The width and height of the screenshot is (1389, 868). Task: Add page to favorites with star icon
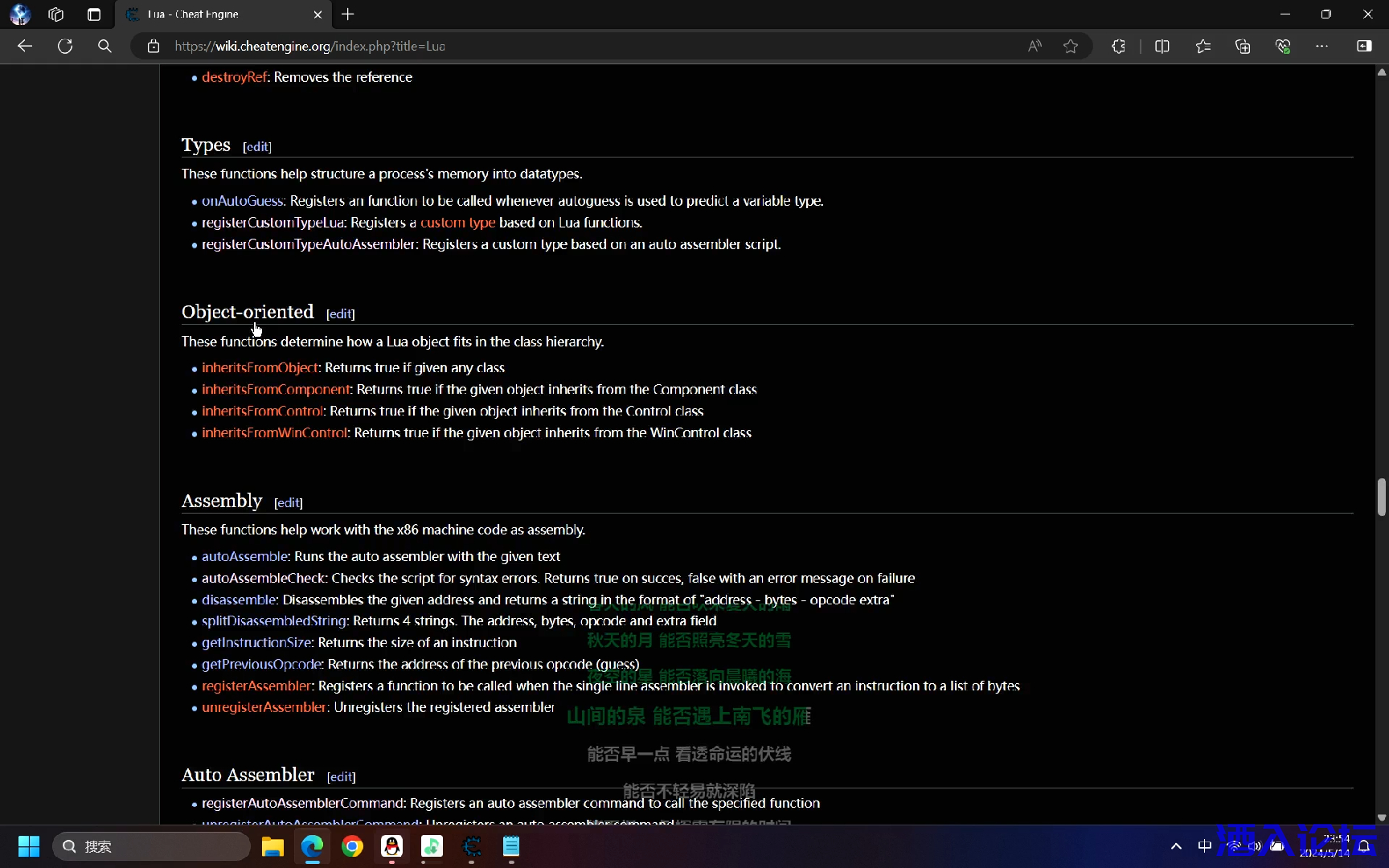click(1070, 47)
